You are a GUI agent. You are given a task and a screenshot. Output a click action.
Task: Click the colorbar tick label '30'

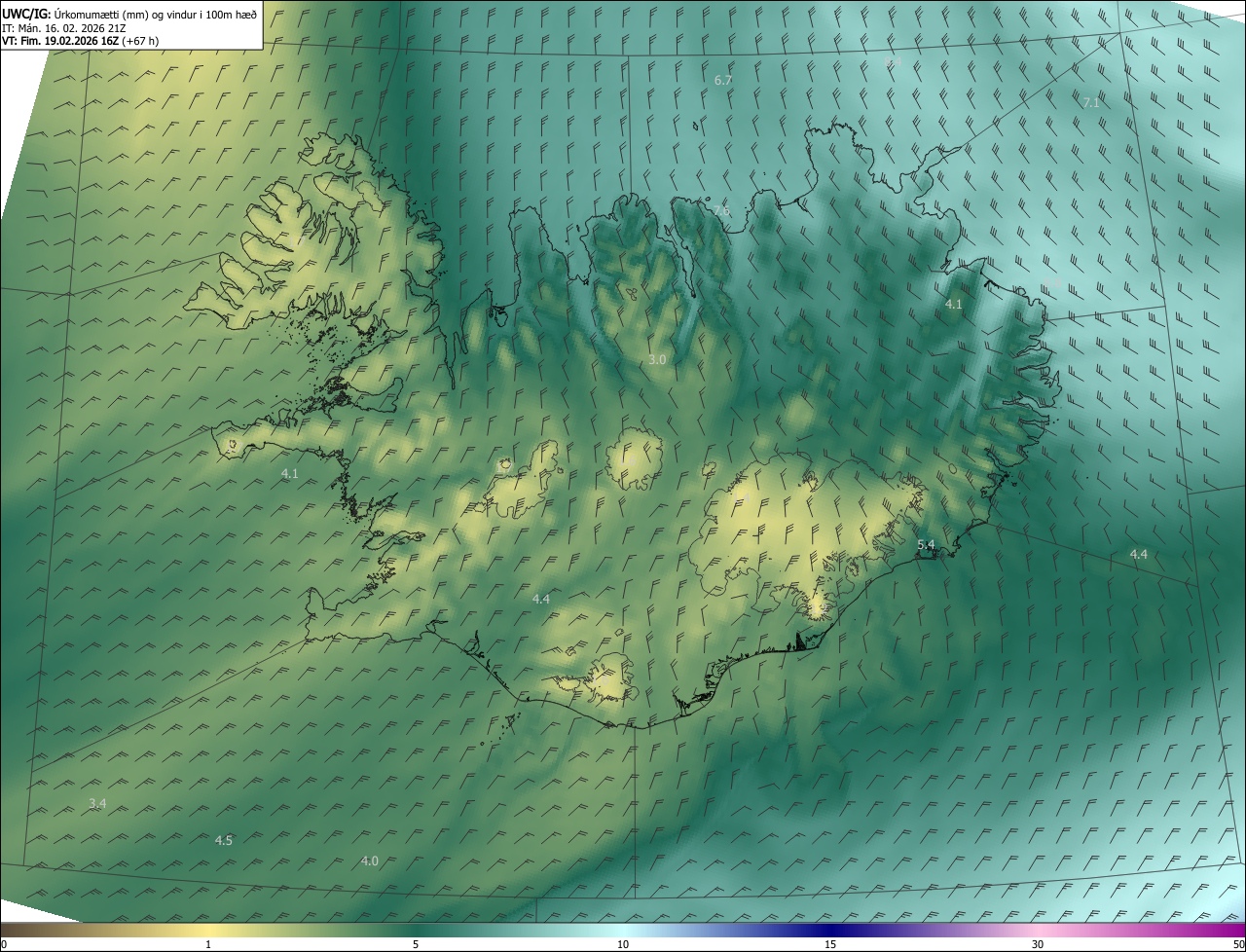click(1038, 944)
